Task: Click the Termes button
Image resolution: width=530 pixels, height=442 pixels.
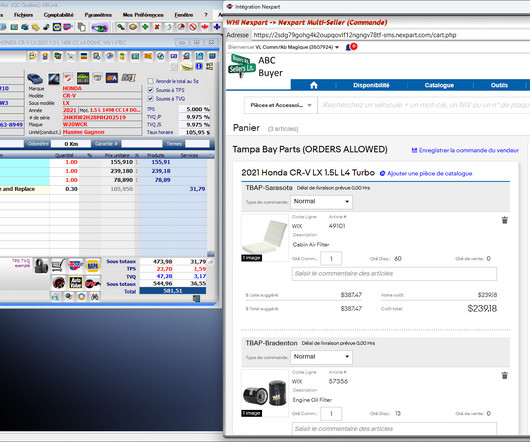Action: click(x=174, y=144)
